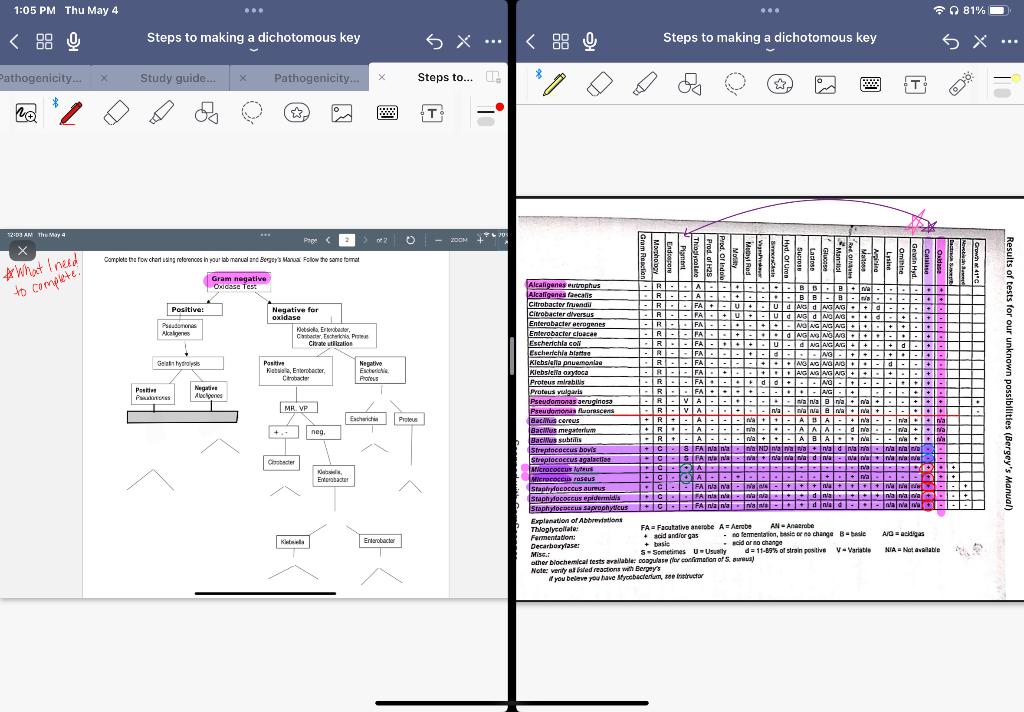Tap the red pen color dot

point(500,106)
